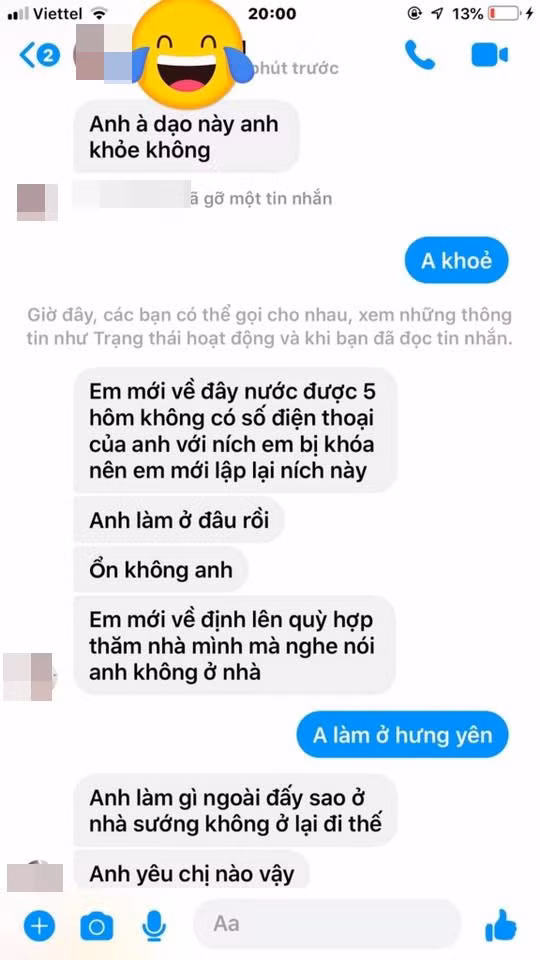Send a thumbs-up like

500,925
